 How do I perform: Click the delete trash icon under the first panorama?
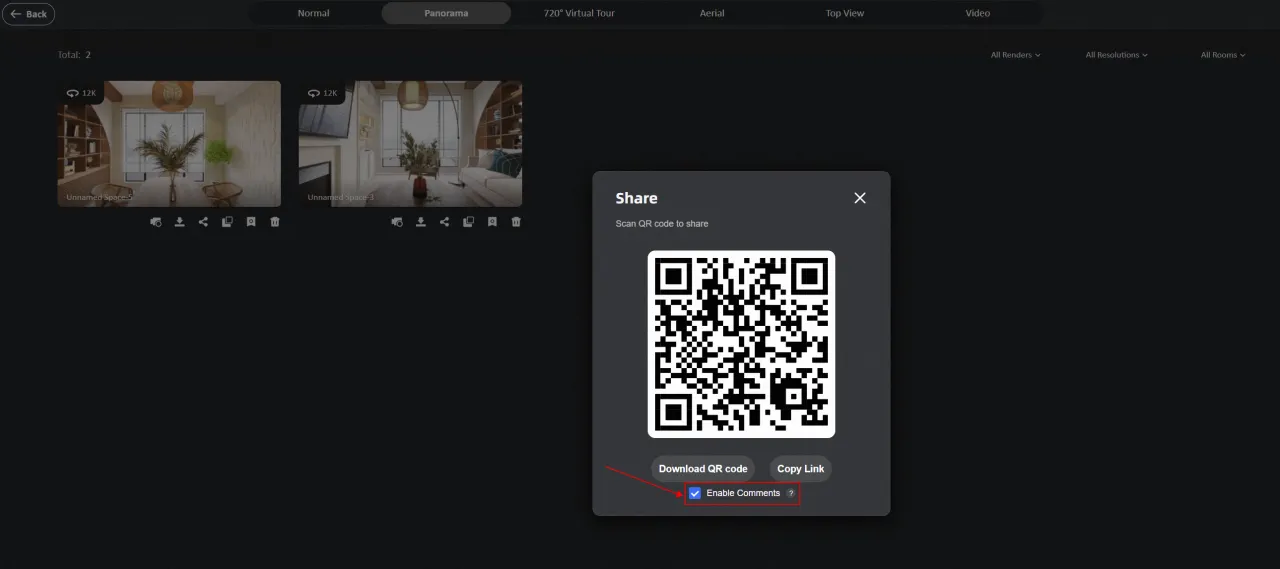point(275,222)
